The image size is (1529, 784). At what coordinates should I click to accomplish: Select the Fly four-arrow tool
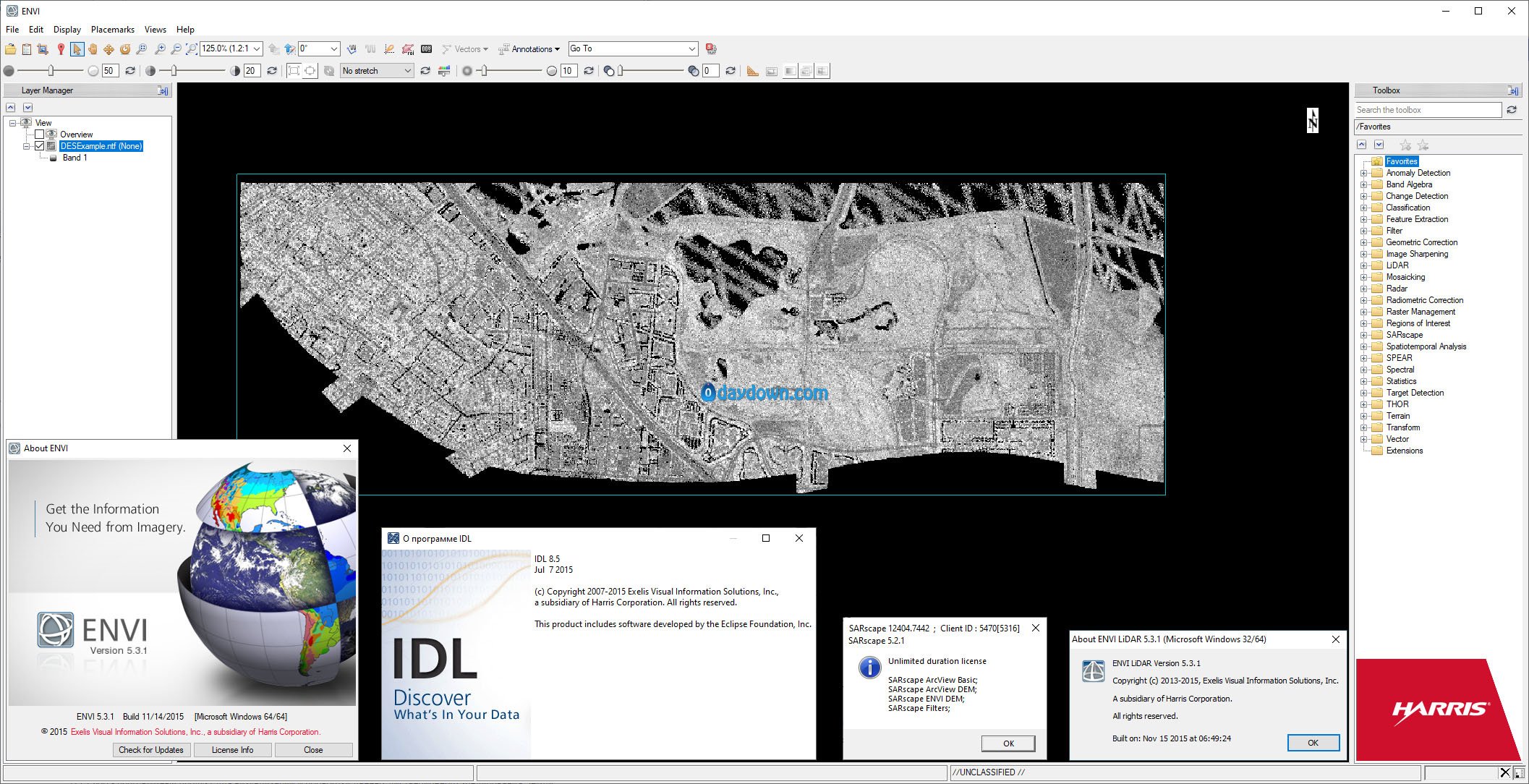point(108,49)
